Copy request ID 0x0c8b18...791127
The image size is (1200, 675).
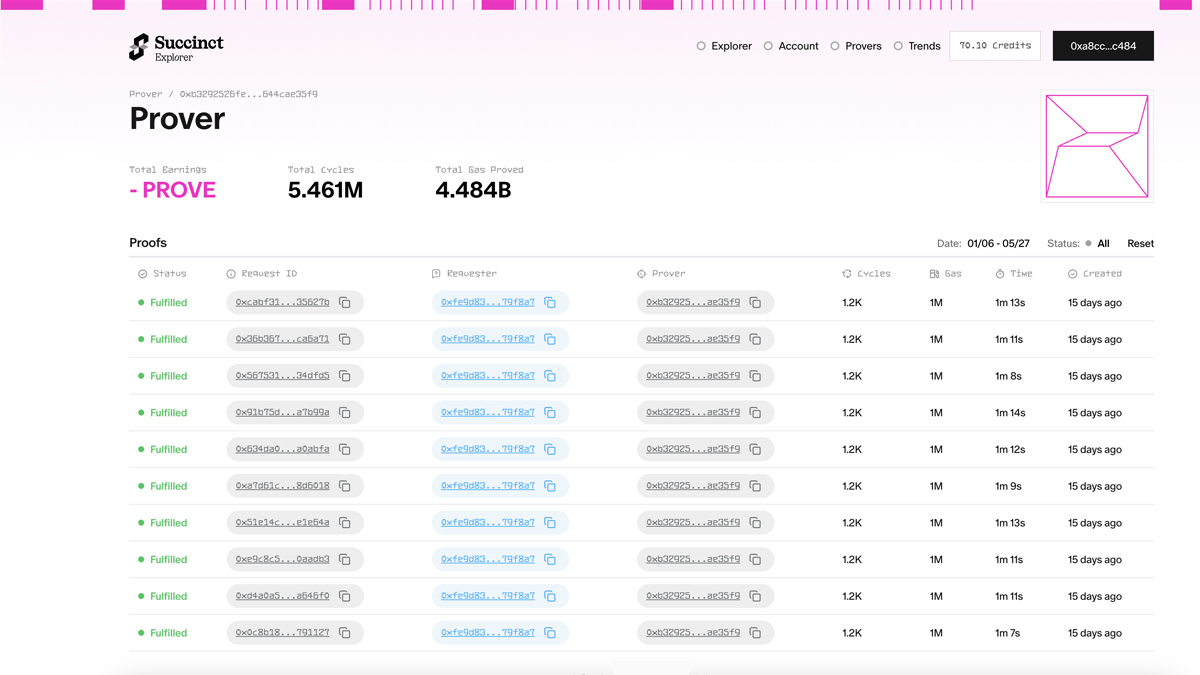345,633
